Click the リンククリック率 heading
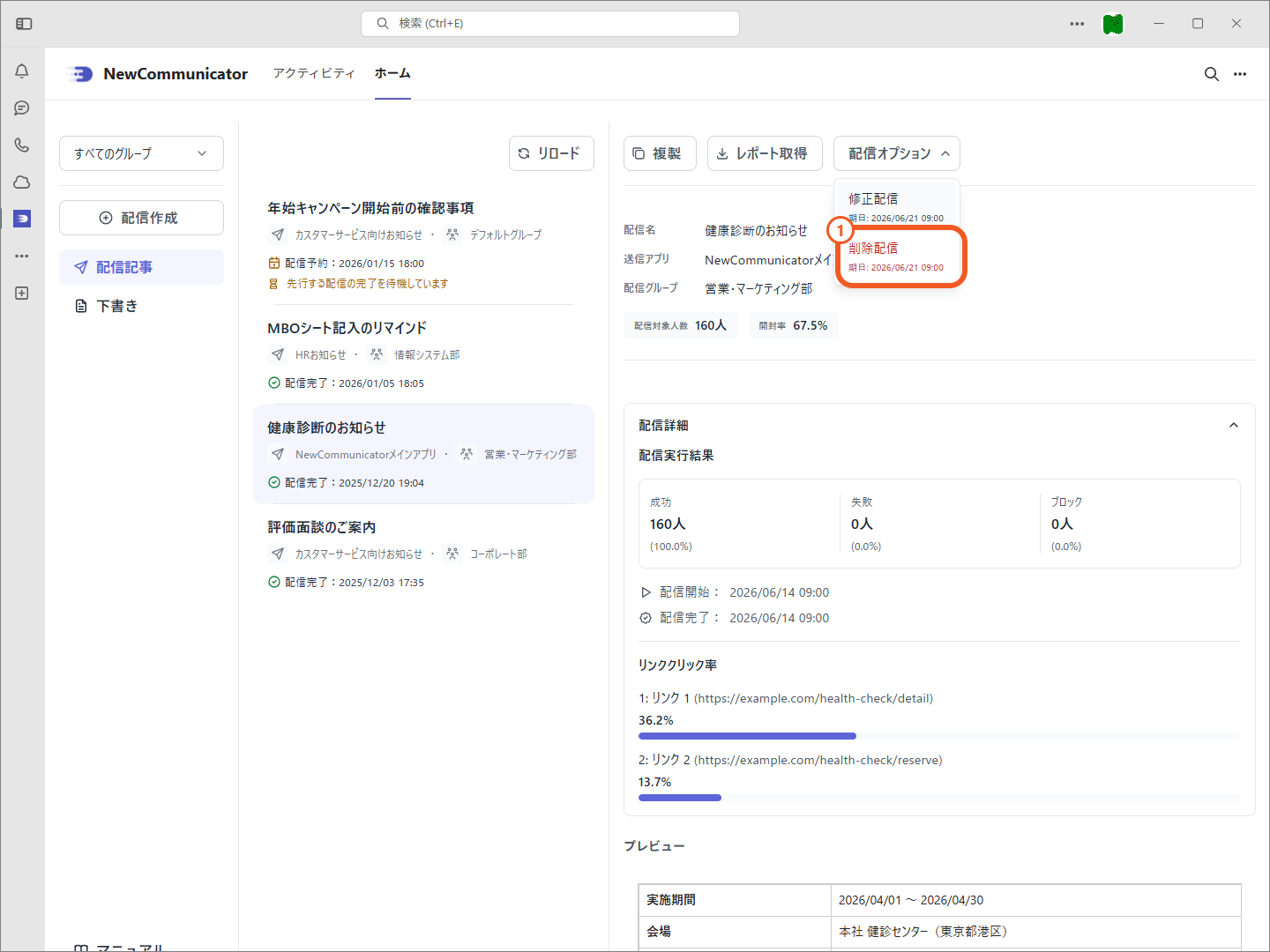This screenshot has width=1270, height=952. (x=677, y=665)
